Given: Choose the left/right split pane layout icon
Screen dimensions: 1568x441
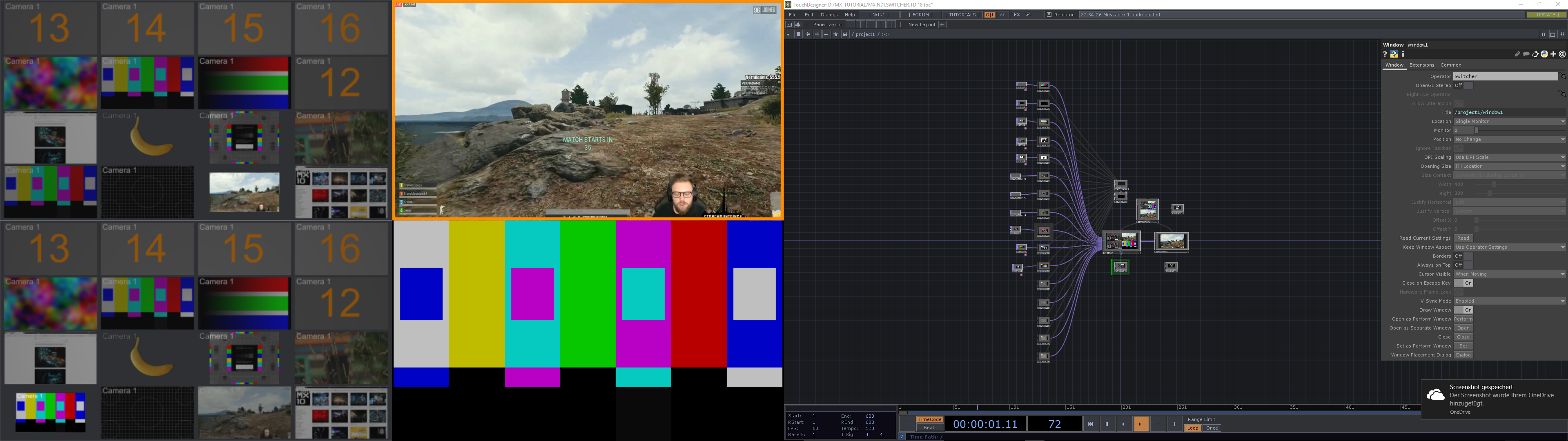Looking at the screenshot, I should (x=861, y=25).
